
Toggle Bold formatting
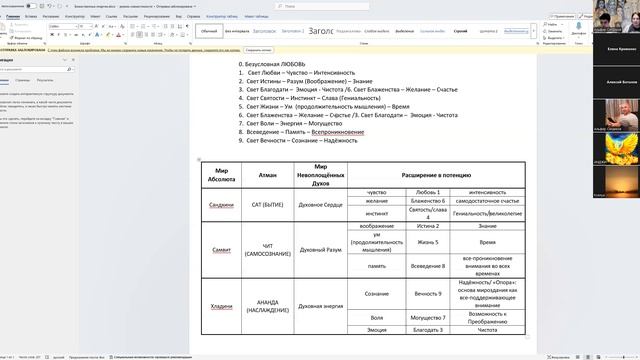coord(52,35)
